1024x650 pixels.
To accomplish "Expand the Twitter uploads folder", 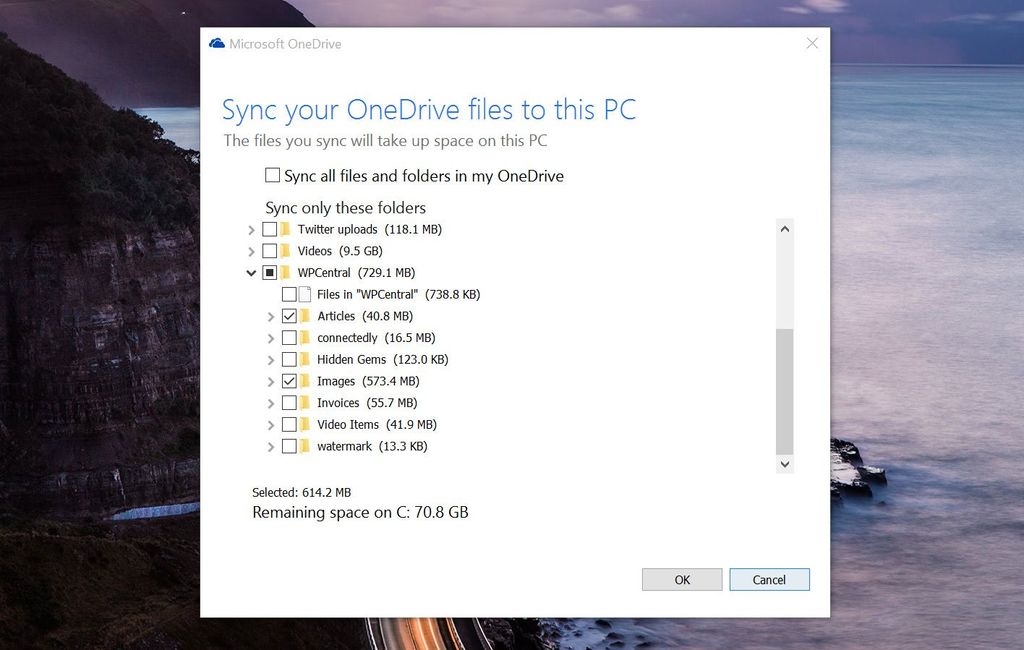I will [x=251, y=229].
